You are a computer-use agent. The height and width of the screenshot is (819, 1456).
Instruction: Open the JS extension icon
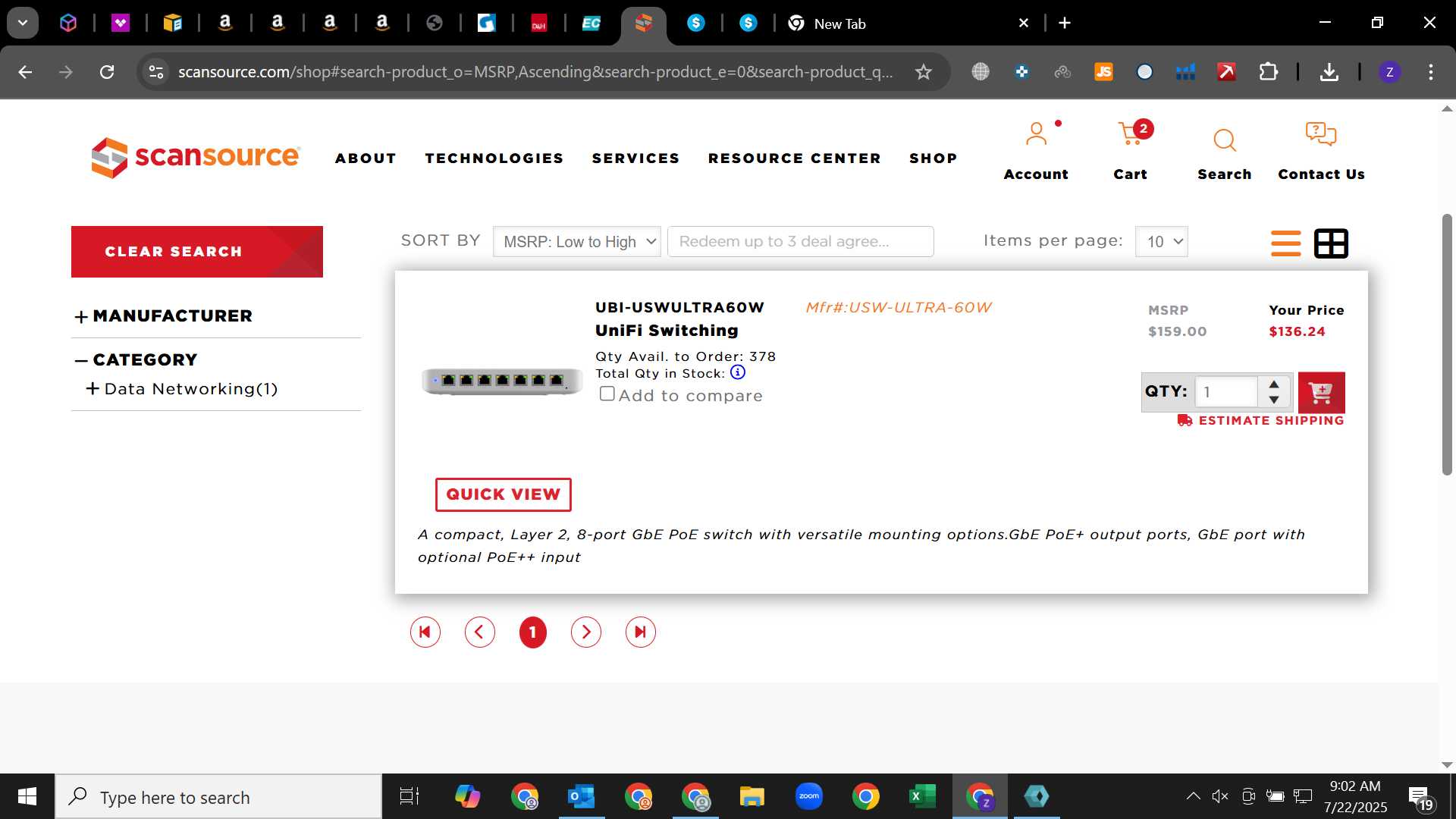tap(1103, 72)
